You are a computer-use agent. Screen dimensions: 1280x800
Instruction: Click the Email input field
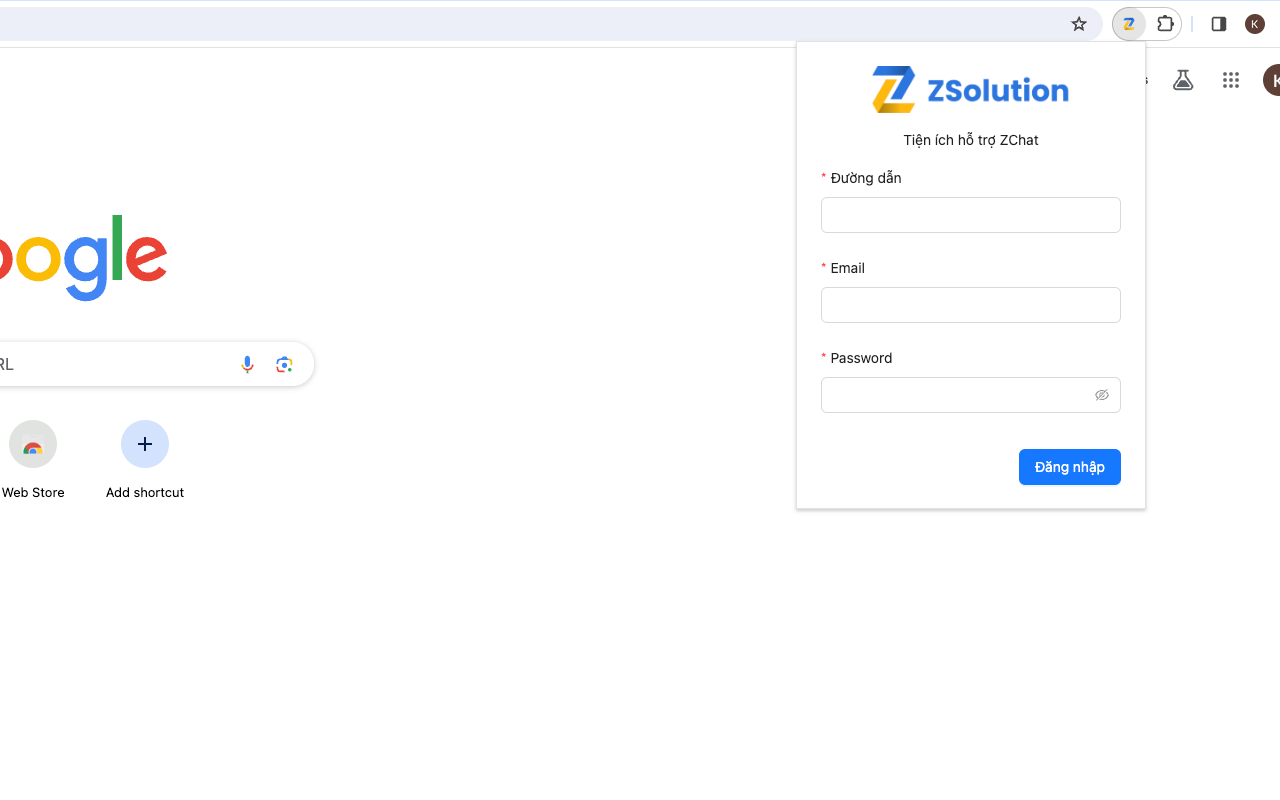[970, 304]
